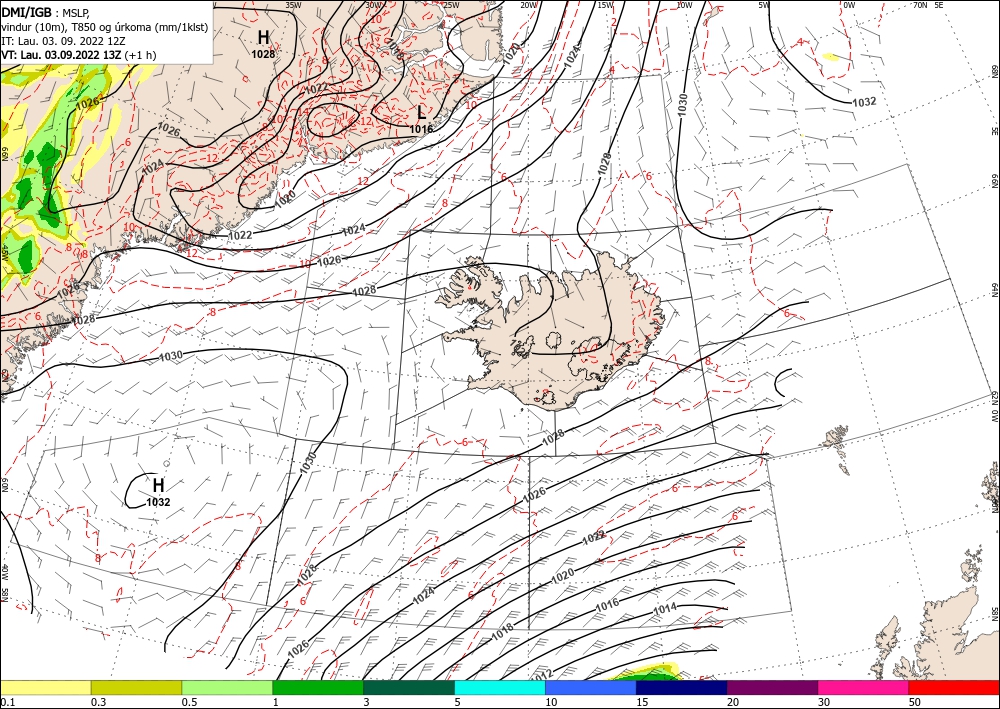Click the purple 20 mm legend swatch
The height and width of the screenshot is (709, 1000).
pos(772,687)
